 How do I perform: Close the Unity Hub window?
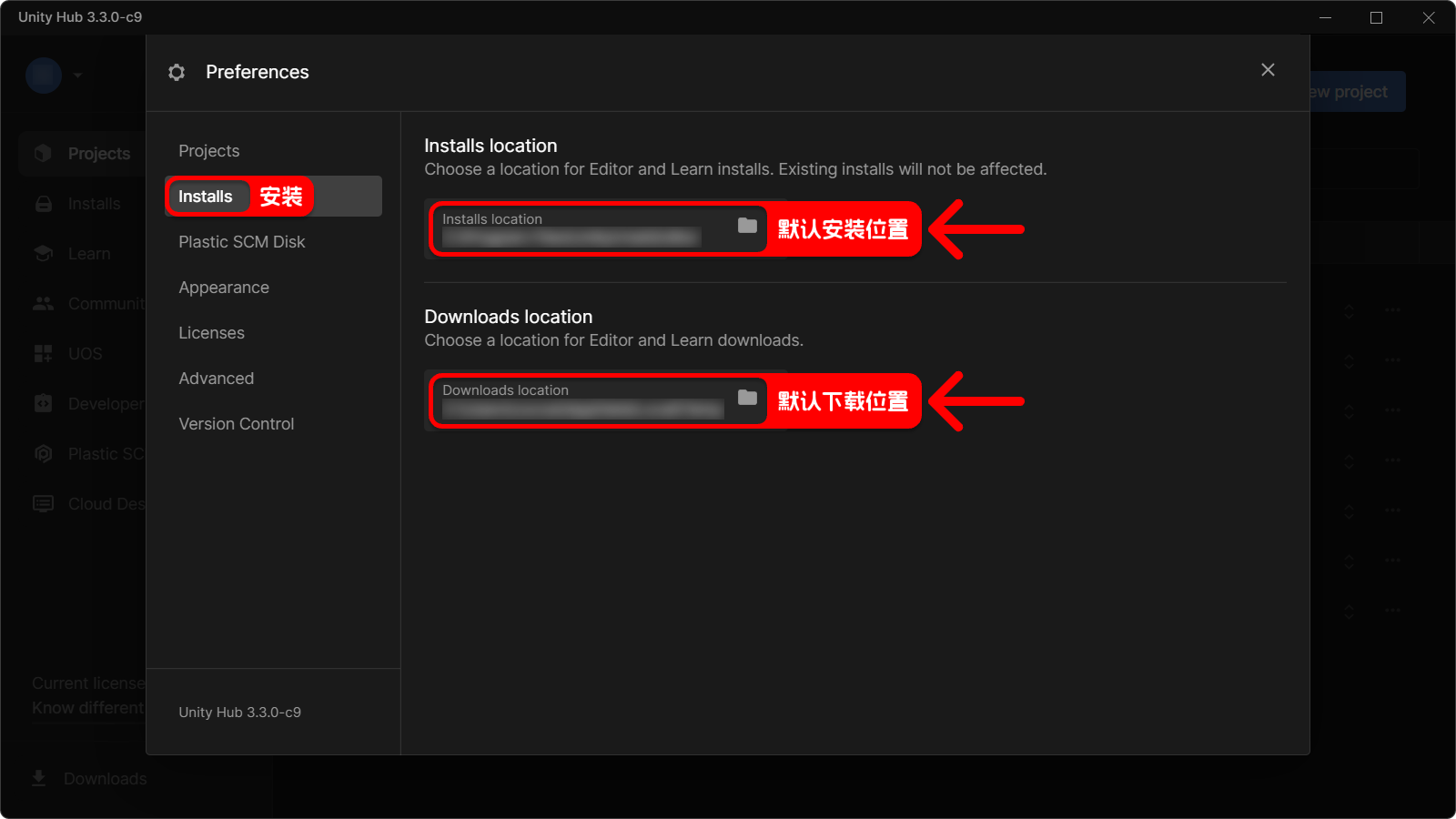[x=1429, y=17]
